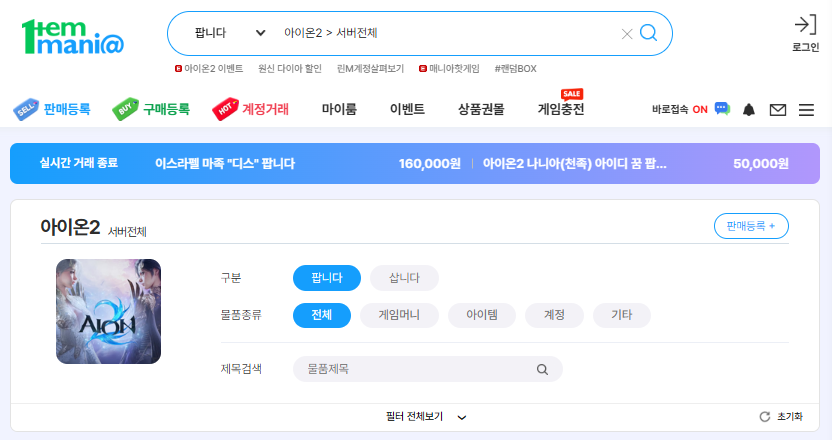Toggle 바로접속 ON switch

tap(680, 109)
